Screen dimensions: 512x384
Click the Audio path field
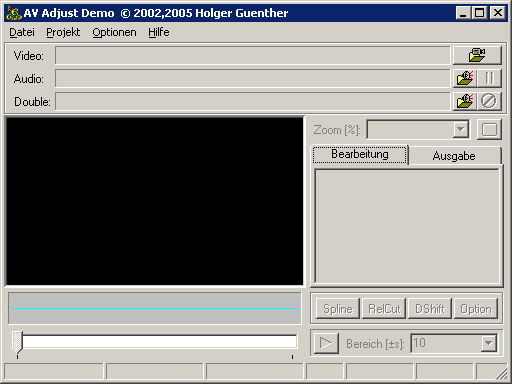click(x=253, y=79)
